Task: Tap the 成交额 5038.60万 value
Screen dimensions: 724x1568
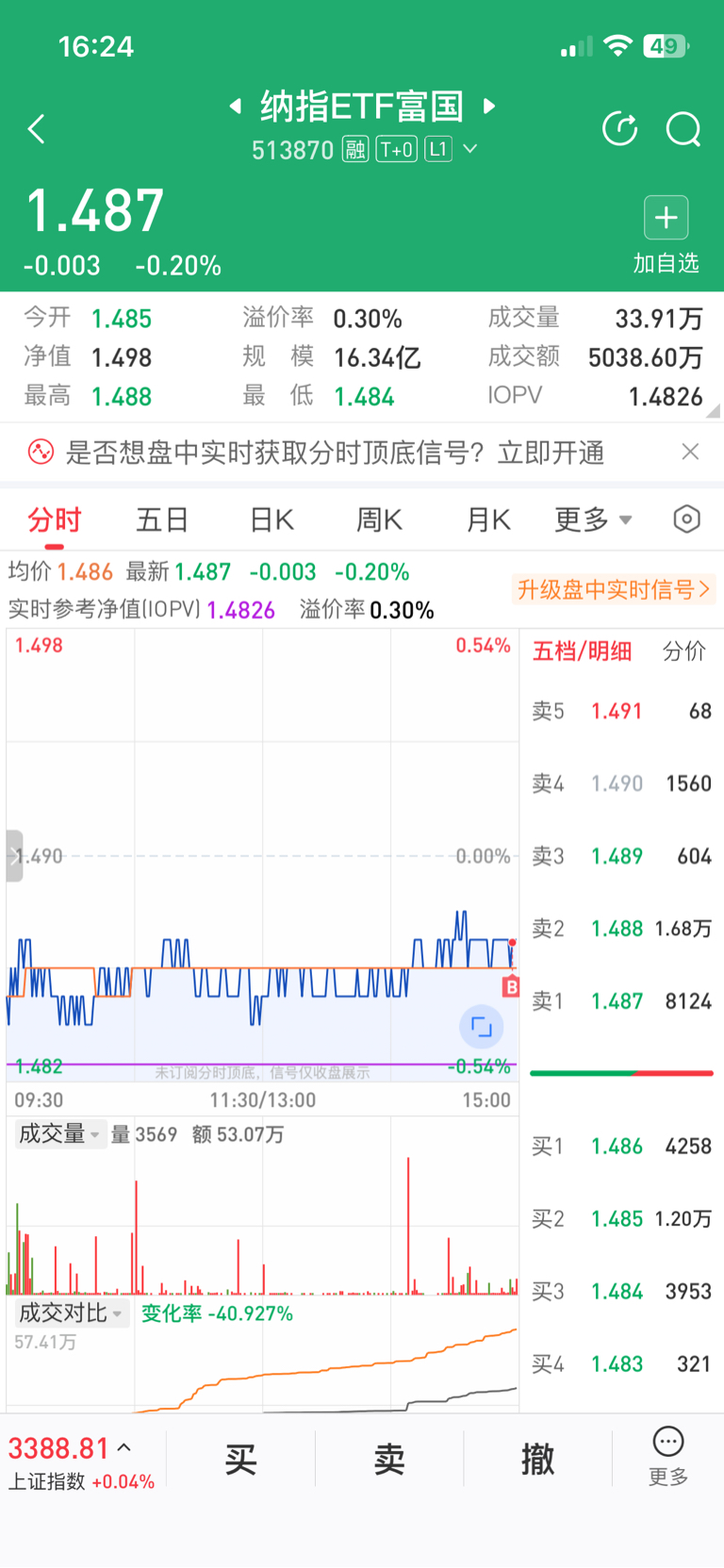Action: (x=645, y=358)
